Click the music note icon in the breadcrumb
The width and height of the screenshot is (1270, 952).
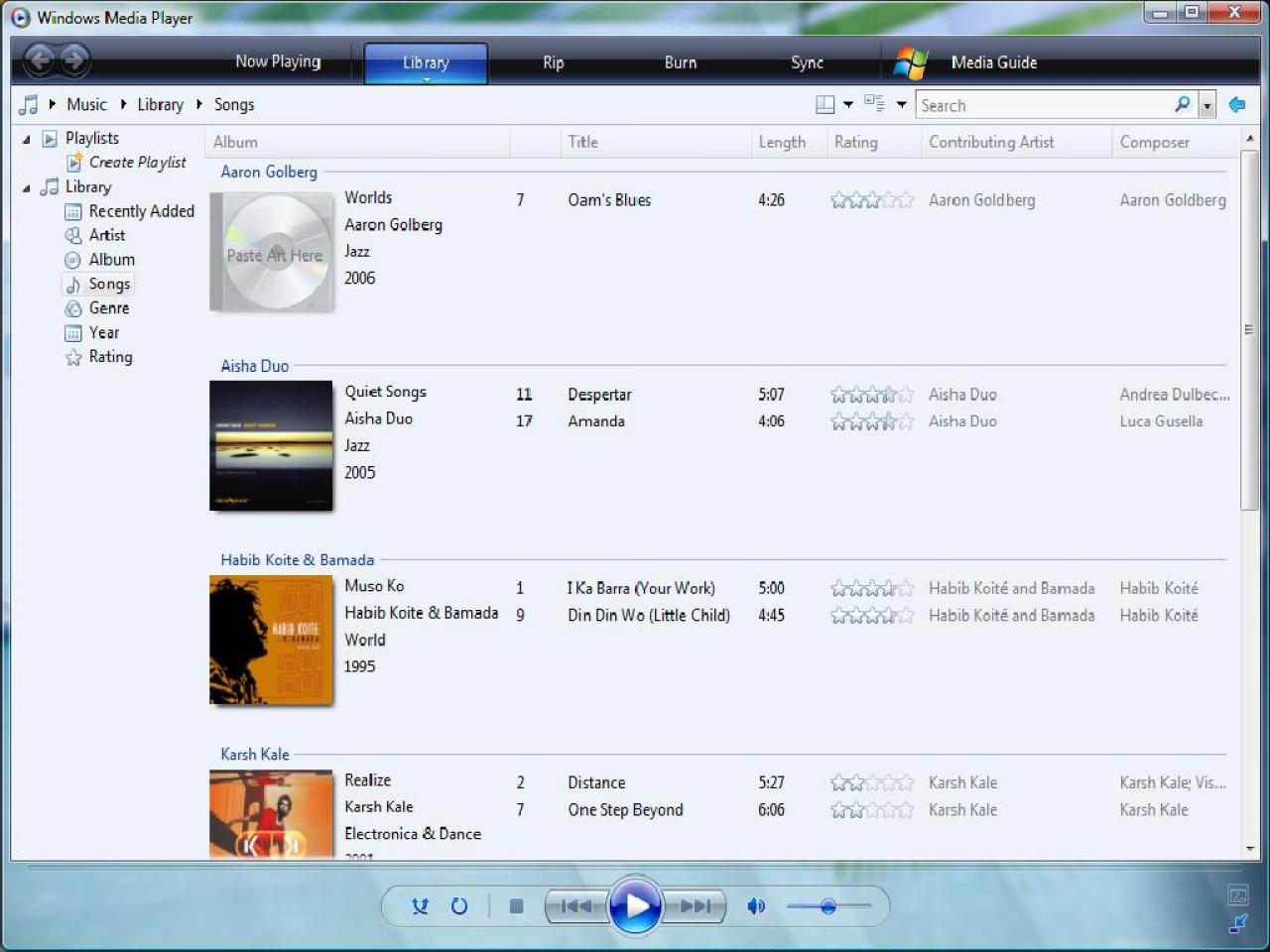pyautogui.click(x=29, y=104)
